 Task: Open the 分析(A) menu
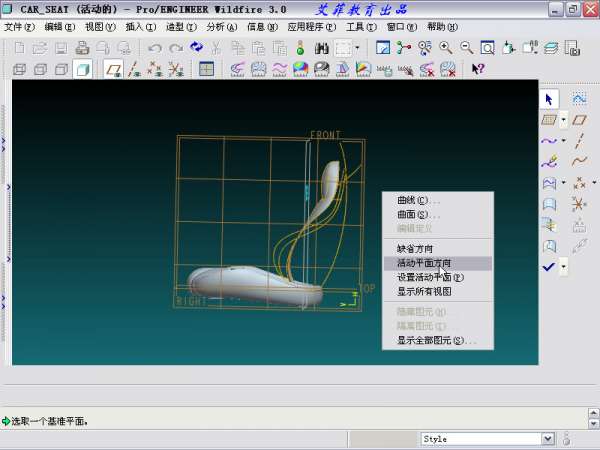click(x=222, y=27)
